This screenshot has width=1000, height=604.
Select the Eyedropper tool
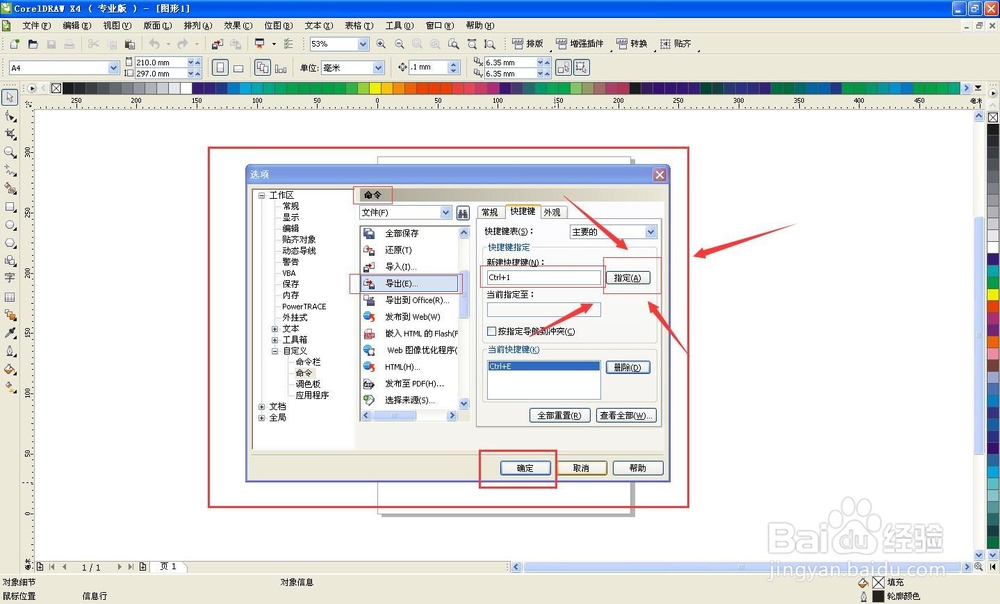pyautogui.click(x=10, y=332)
